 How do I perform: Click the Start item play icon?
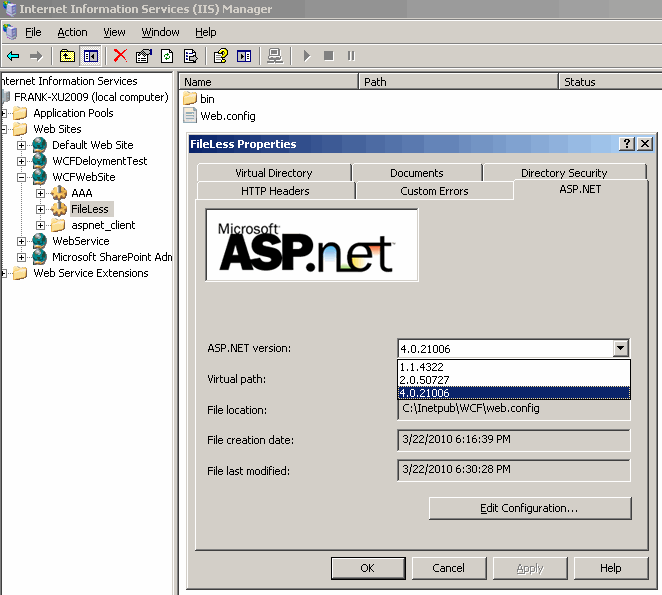click(x=307, y=56)
